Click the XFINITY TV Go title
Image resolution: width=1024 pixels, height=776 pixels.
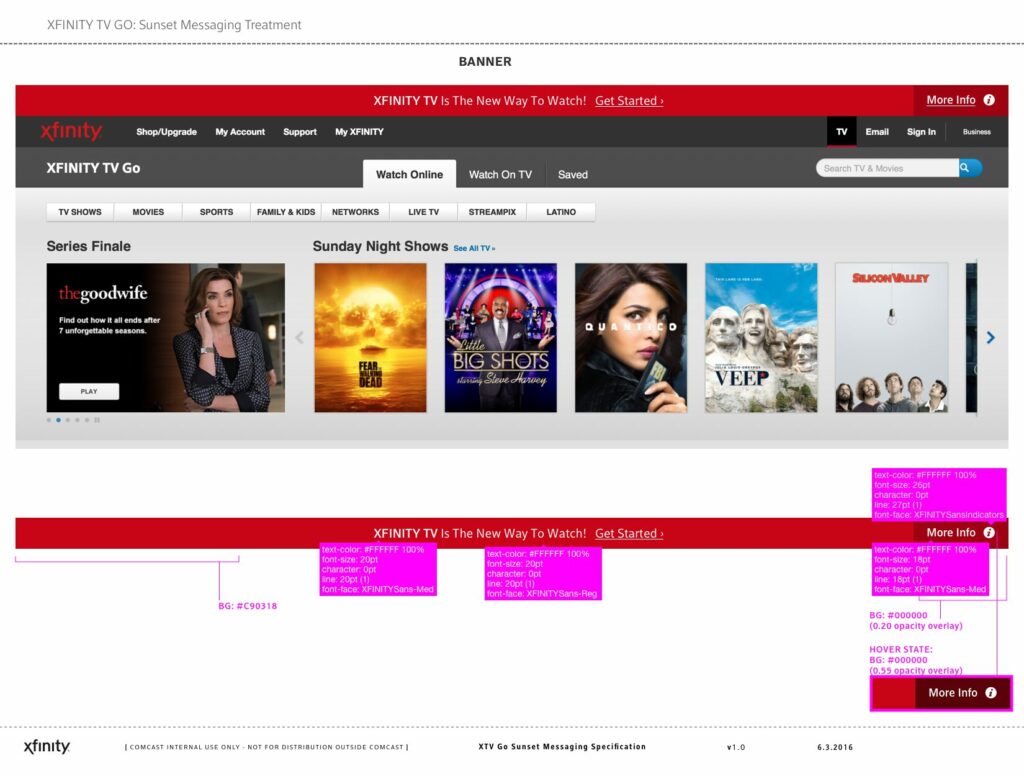93,168
